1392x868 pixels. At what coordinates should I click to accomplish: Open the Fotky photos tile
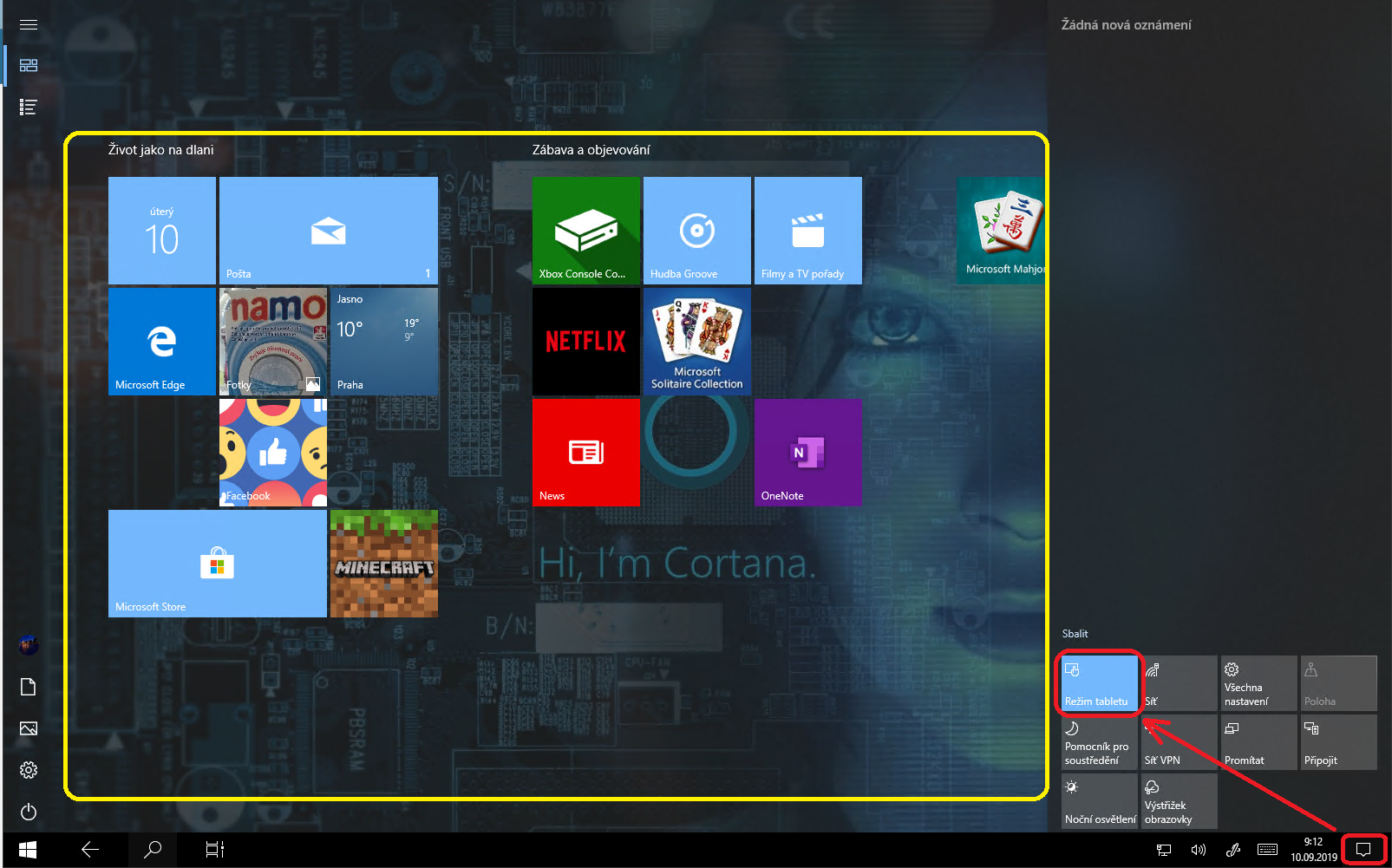(x=273, y=342)
